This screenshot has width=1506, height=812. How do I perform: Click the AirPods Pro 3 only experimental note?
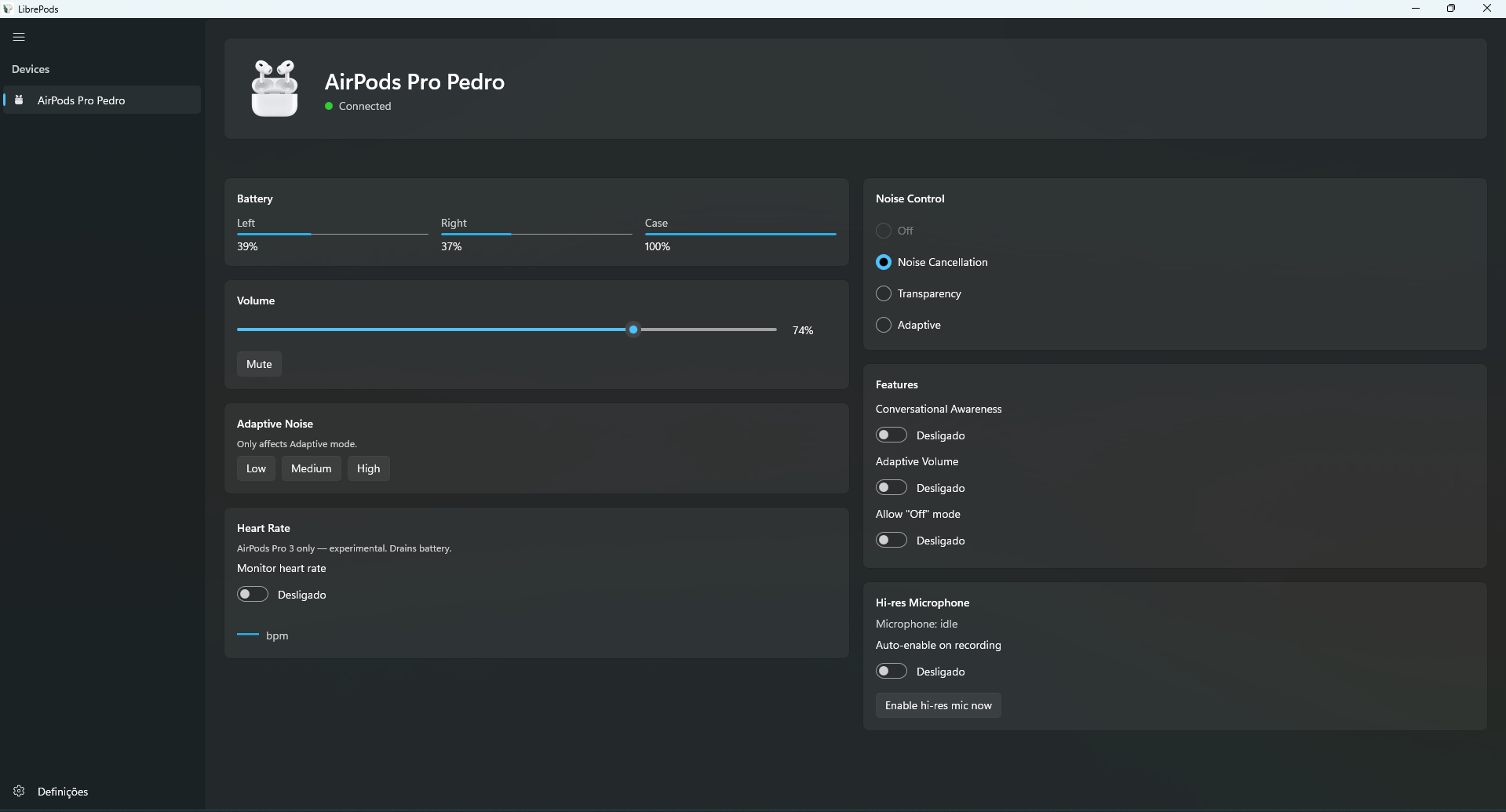click(x=344, y=548)
